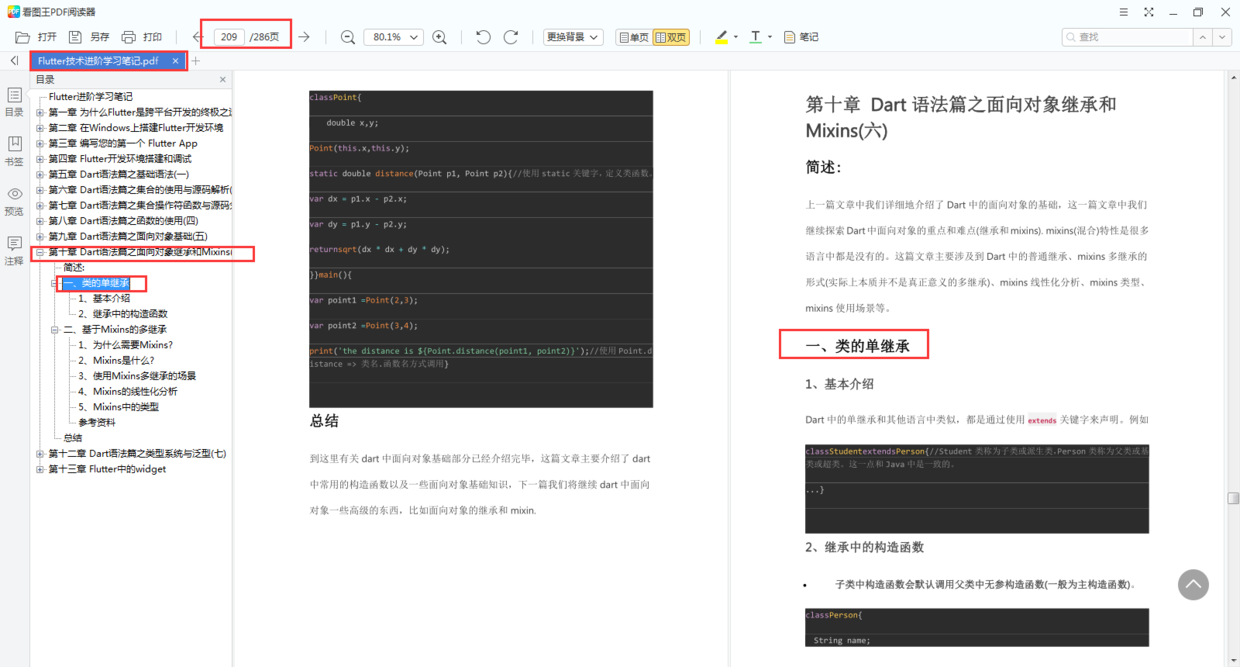Show the 目录 outline sidebar panel

[14, 102]
